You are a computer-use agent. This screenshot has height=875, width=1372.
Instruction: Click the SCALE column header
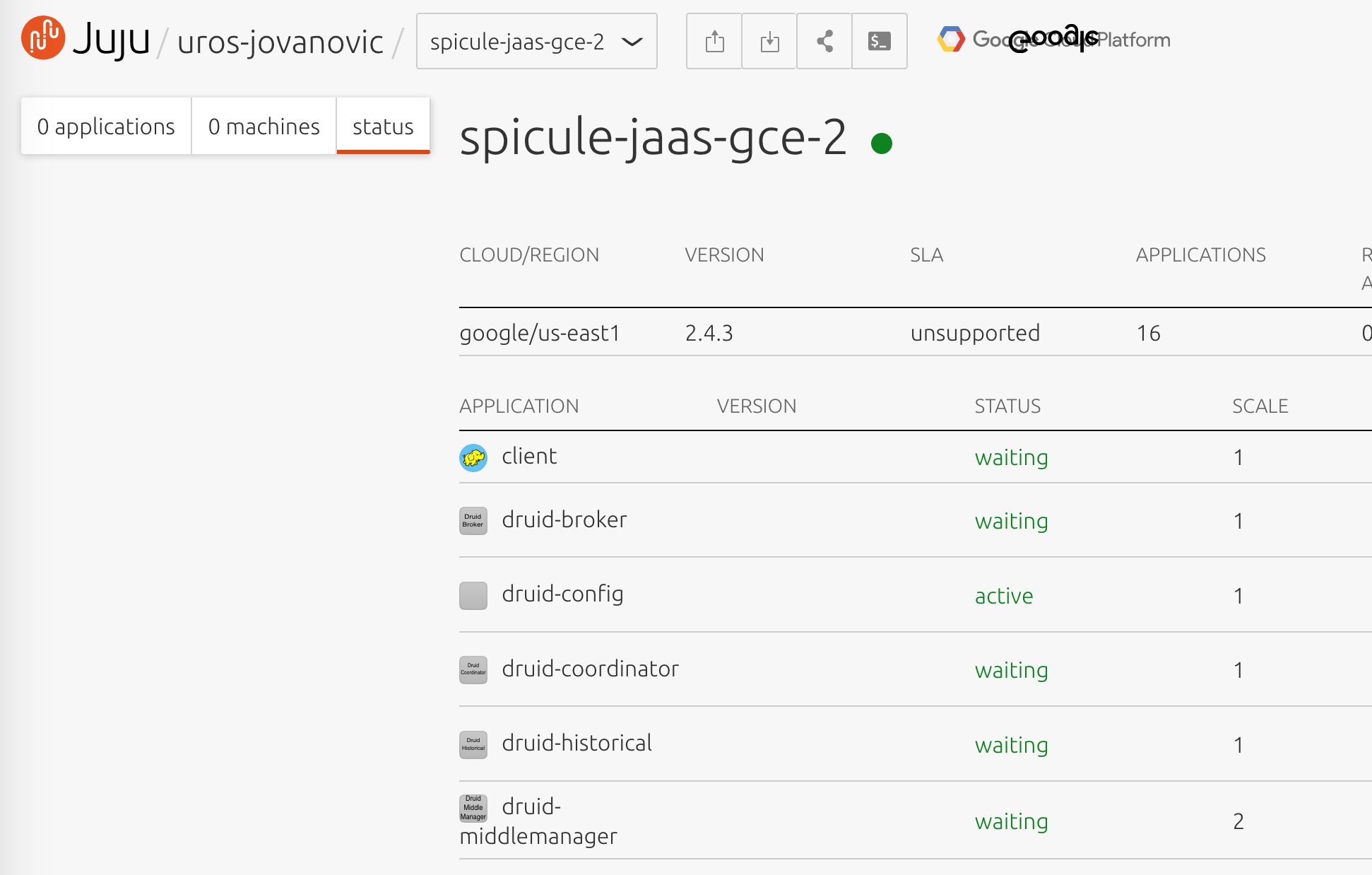point(1260,406)
